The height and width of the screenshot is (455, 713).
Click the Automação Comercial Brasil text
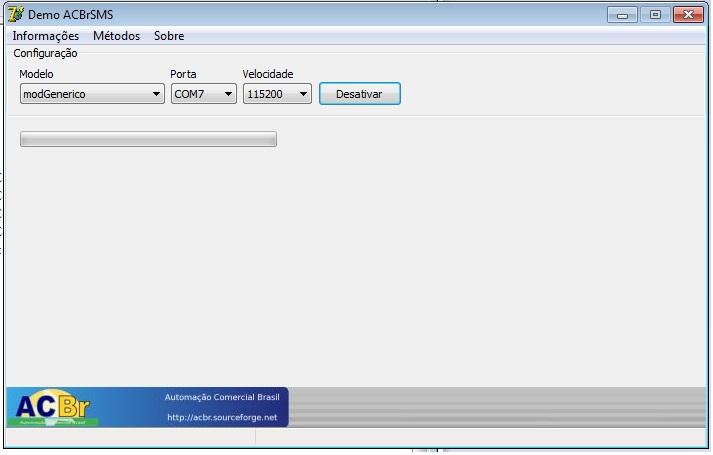click(222, 397)
